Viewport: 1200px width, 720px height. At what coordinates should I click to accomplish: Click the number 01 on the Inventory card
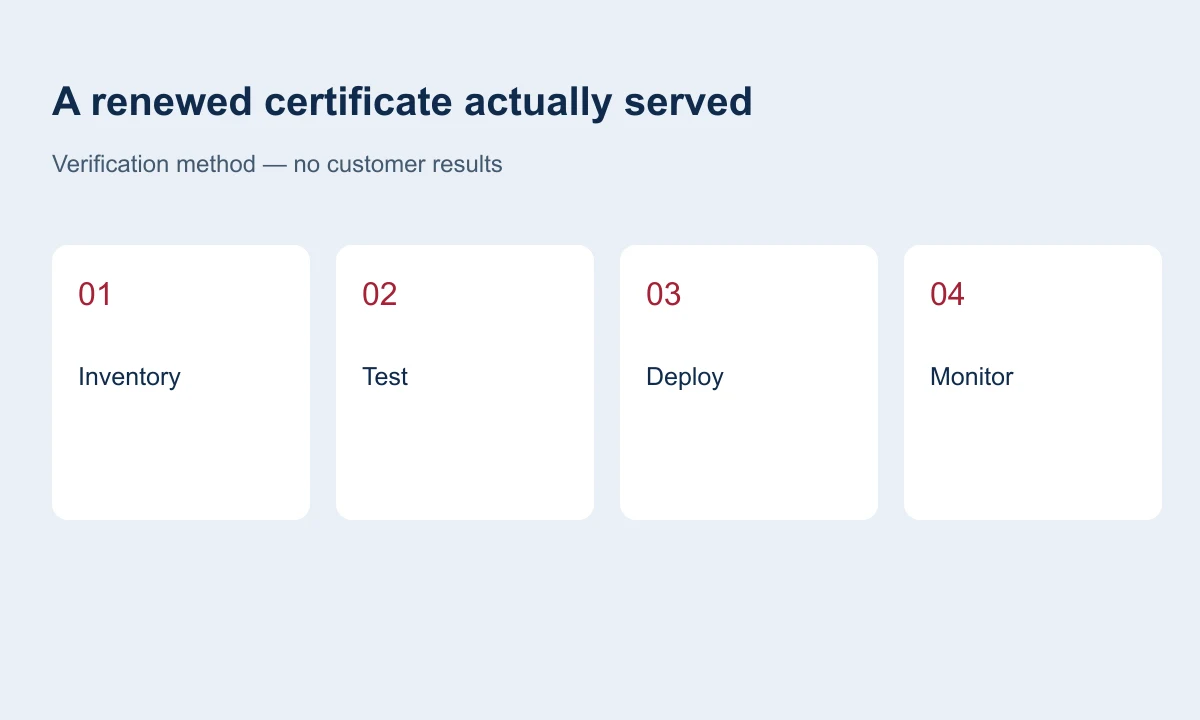pos(95,294)
